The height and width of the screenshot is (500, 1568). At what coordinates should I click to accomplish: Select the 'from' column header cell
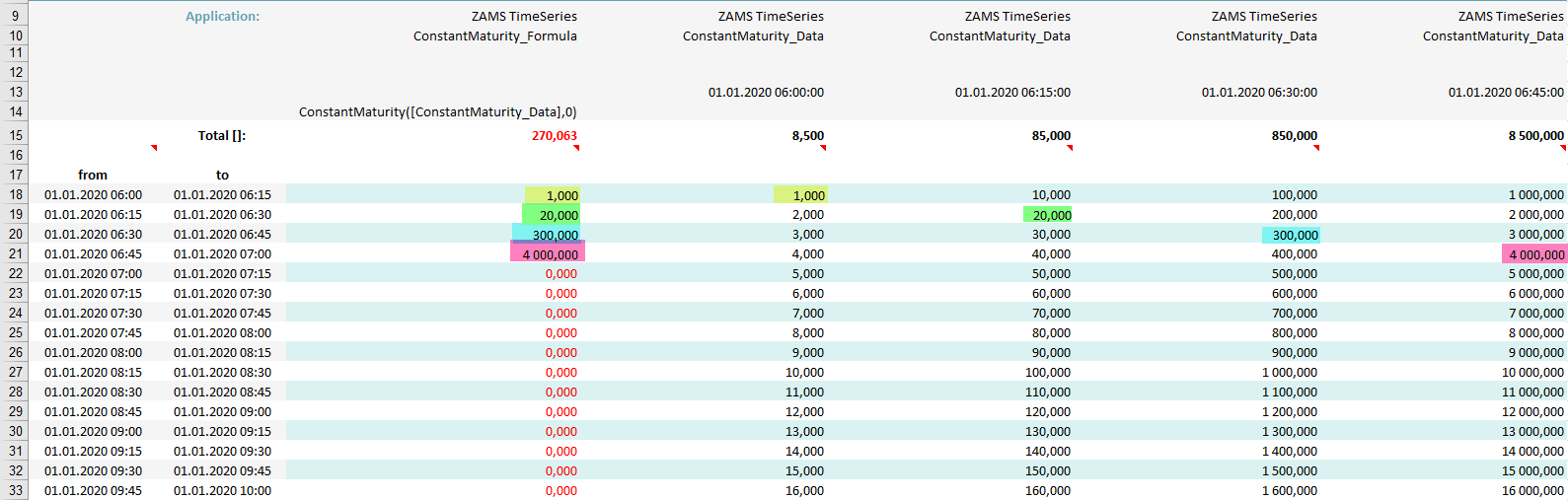click(93, 176)
